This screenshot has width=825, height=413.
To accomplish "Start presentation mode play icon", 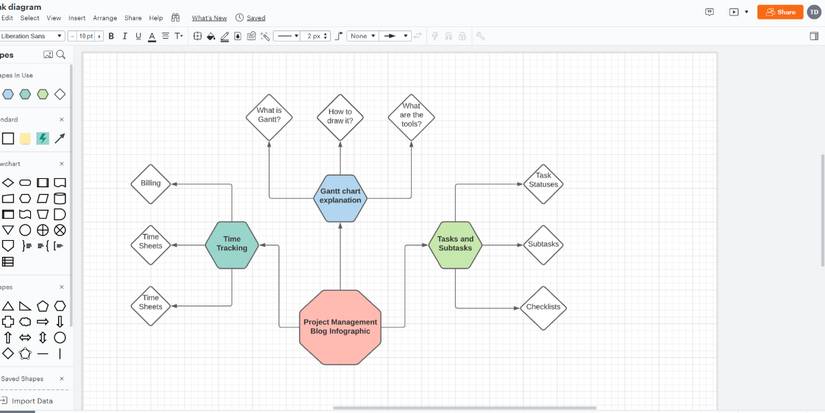I will pos(734,12).
